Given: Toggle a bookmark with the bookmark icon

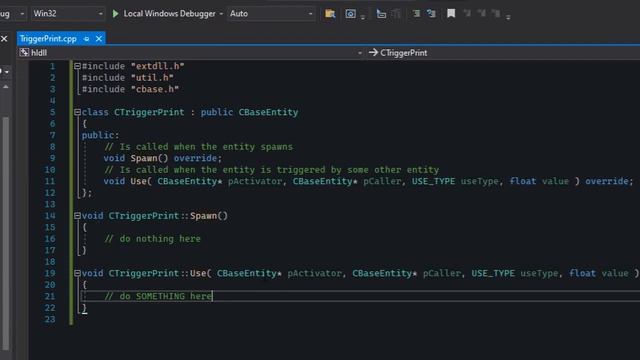Looking at the screenshot, I should coord(451,13).
